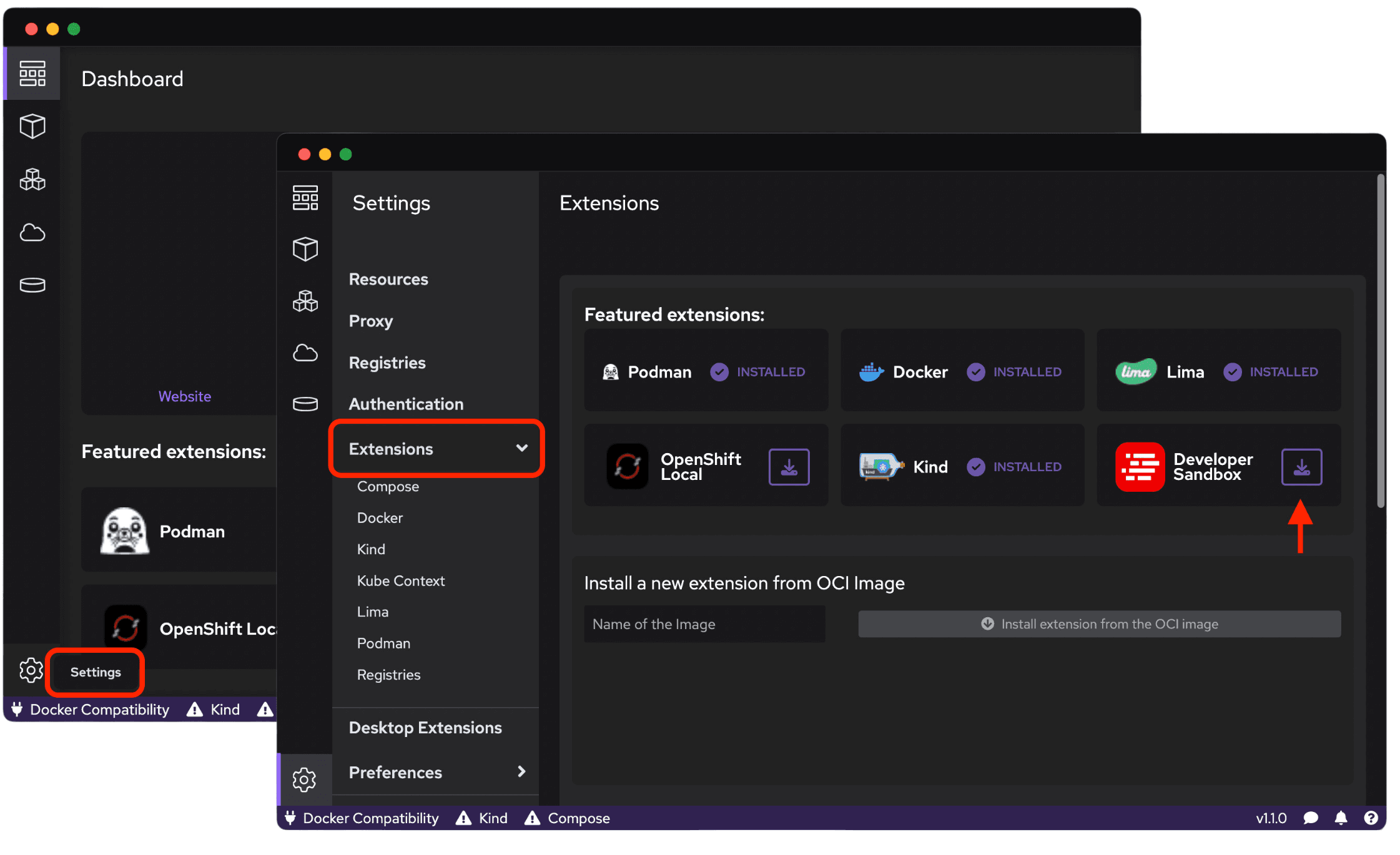The width and height of the screenshot is (1400, 855).
Task: Click the OpenShift Local logo in front window
Action: (x=628, y=466)
